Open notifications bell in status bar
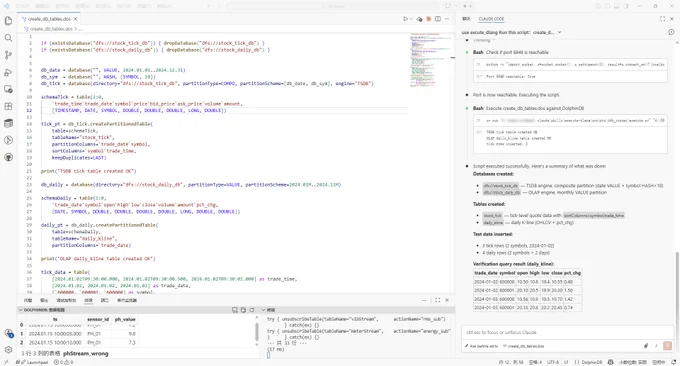The image size is (680, 366). [673, 362]
